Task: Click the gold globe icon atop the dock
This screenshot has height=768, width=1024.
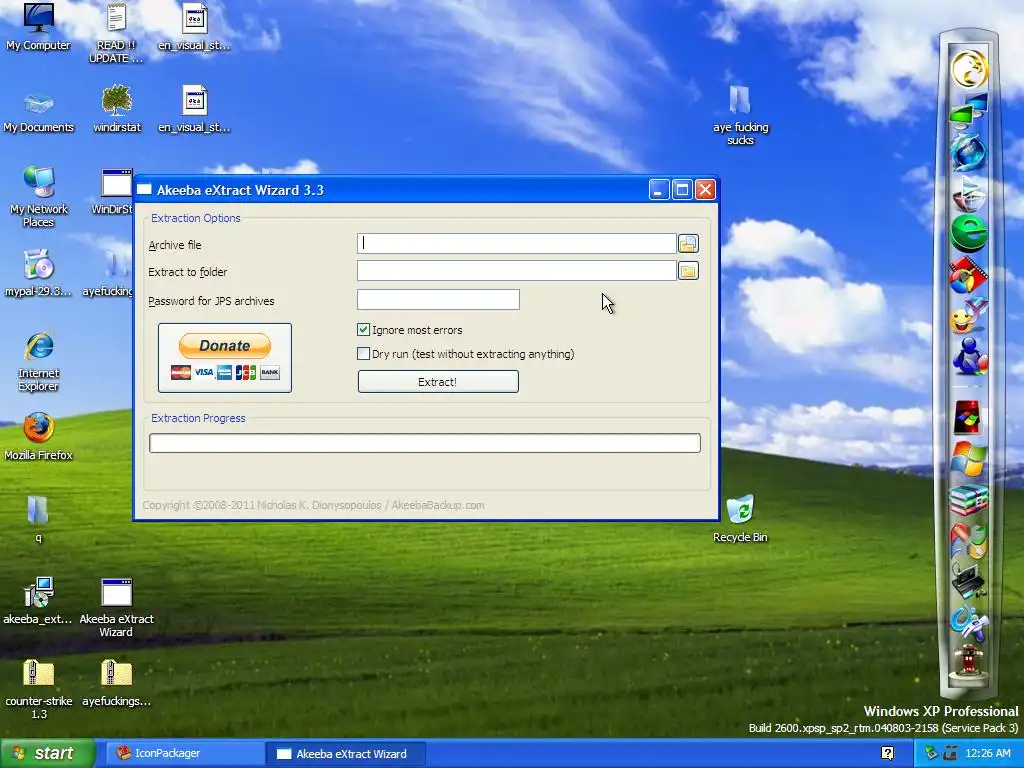Action: (969, 69)
